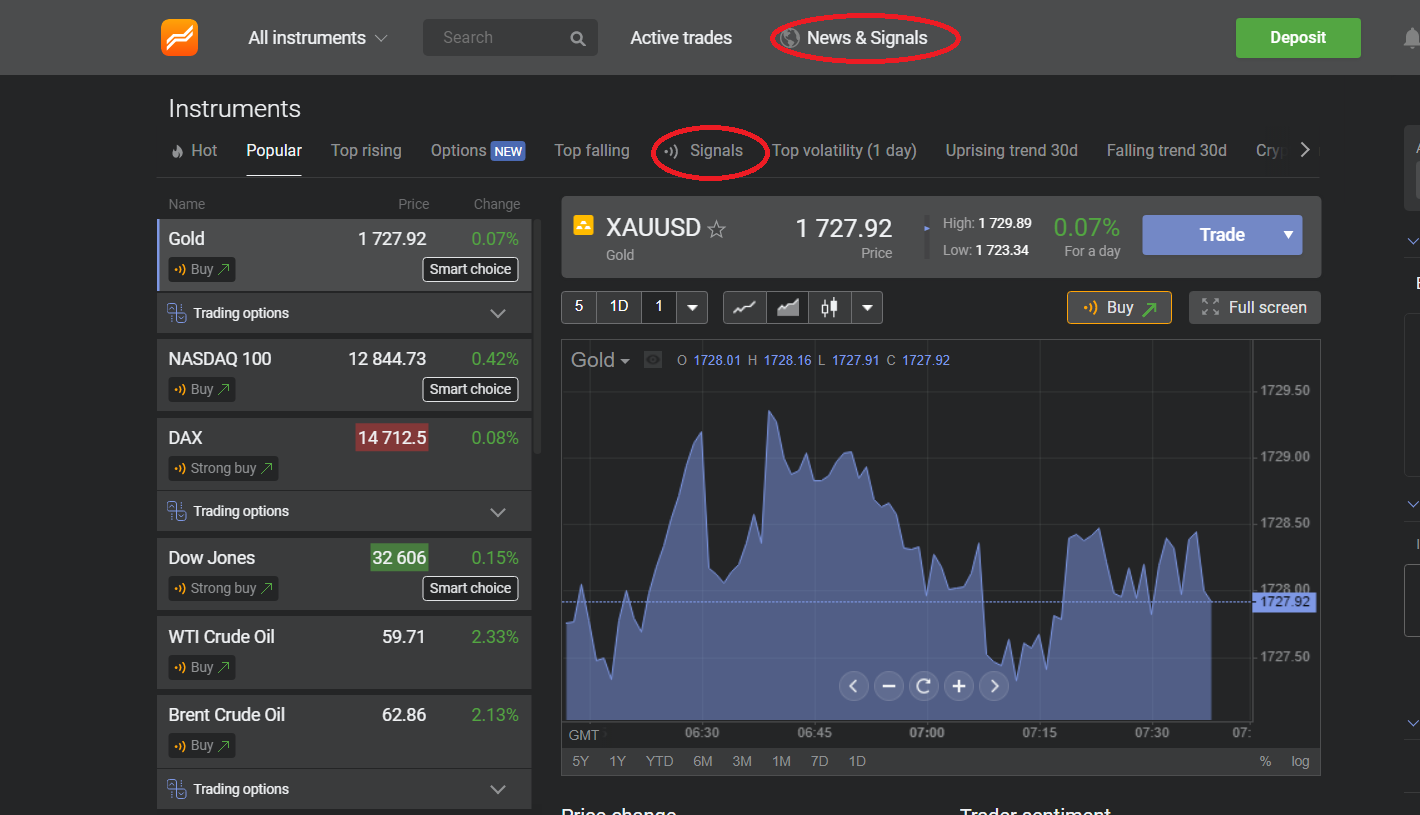
Task: Open the Top falling tab
Action: [592, 151]
